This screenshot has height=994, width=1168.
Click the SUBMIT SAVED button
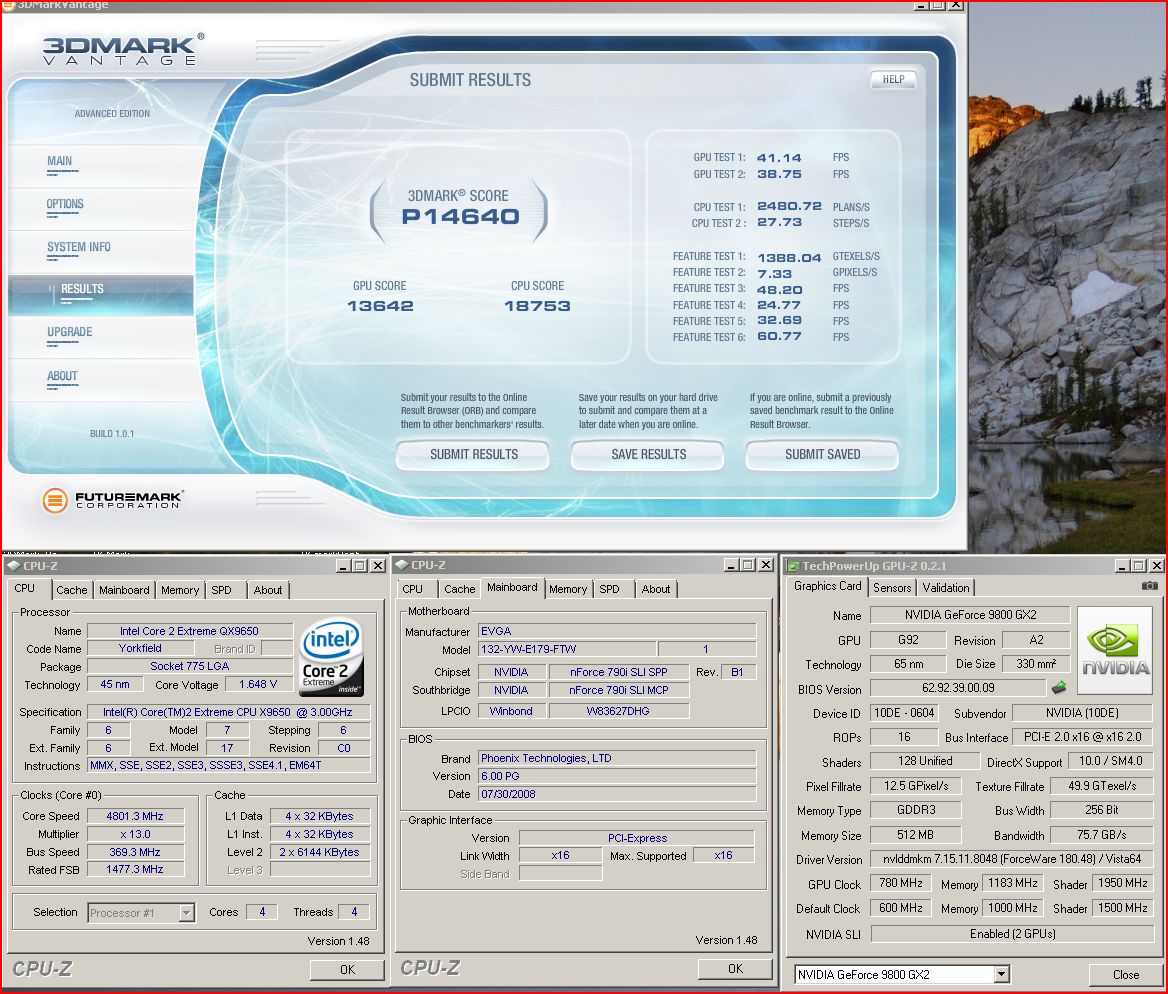click(822, 455)
